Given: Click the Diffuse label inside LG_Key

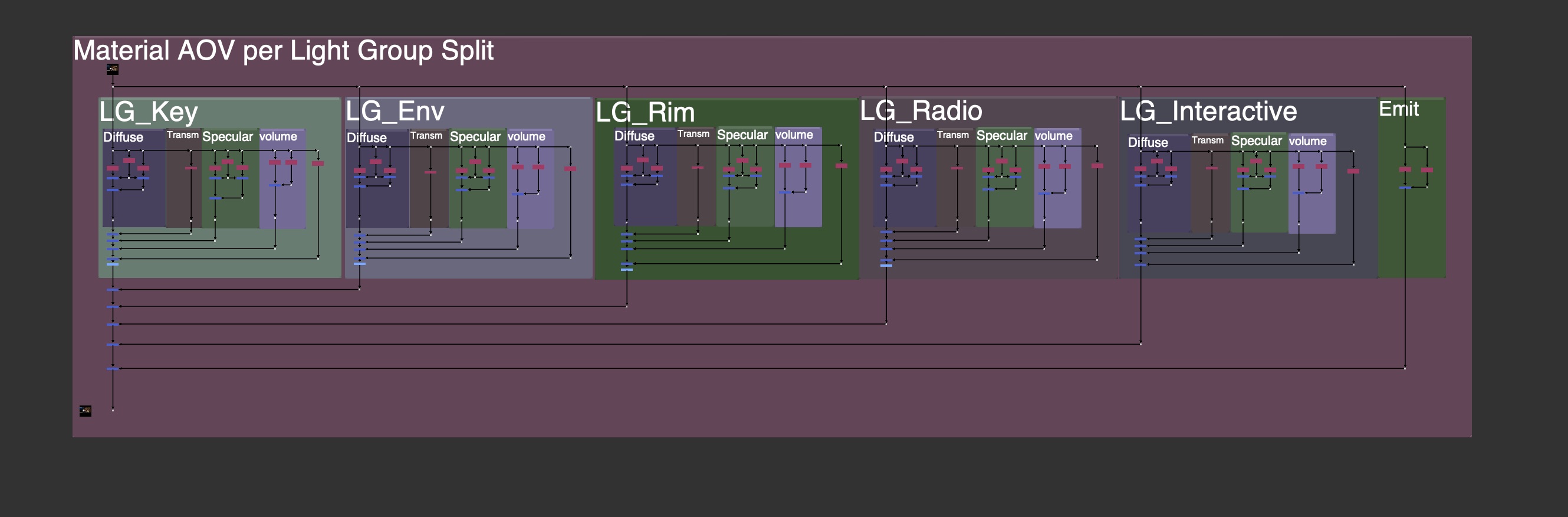Looking at the screenshot, I should point(123,137).
